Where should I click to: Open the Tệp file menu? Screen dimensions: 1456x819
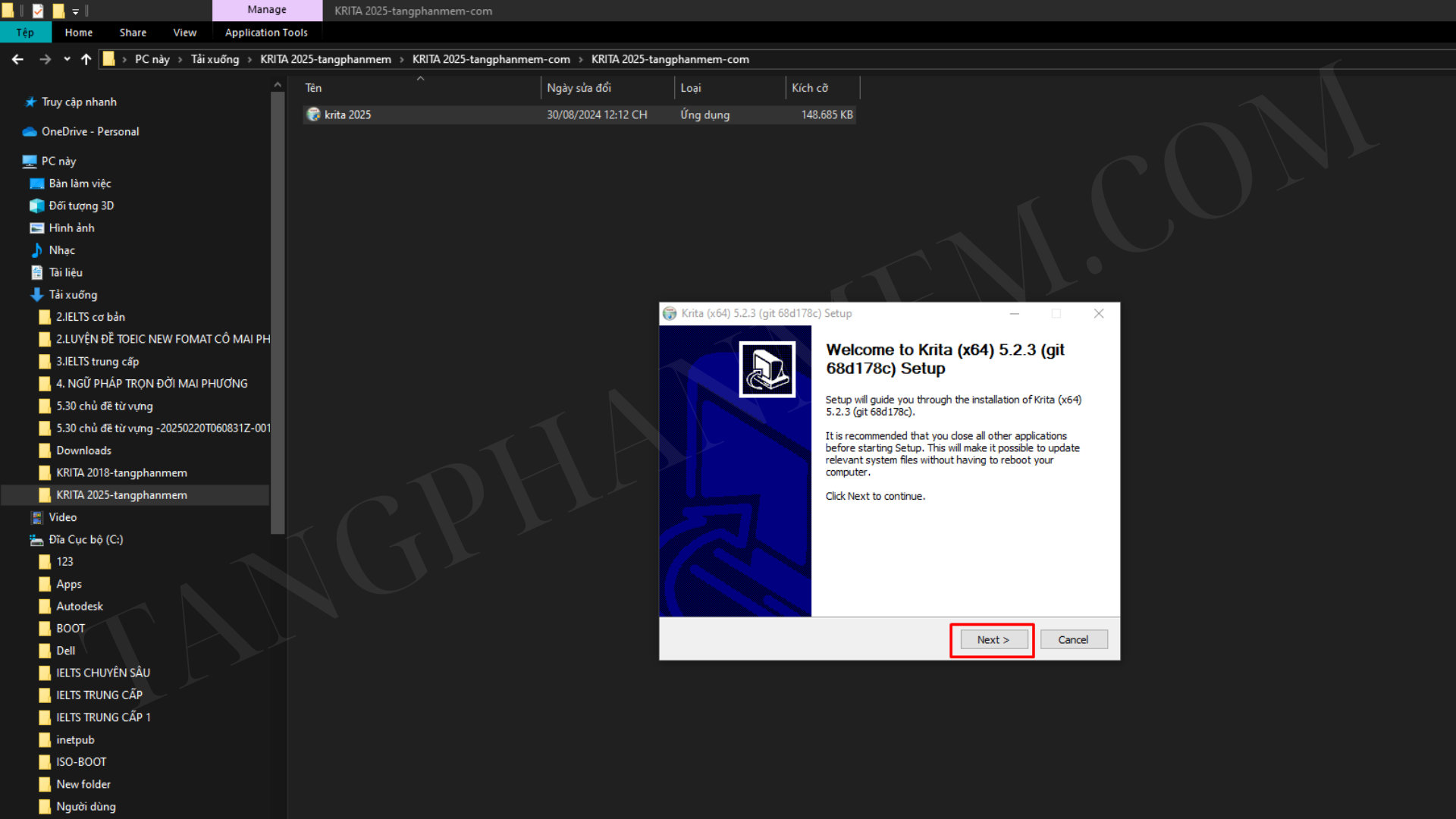click(x=25, y=33)
